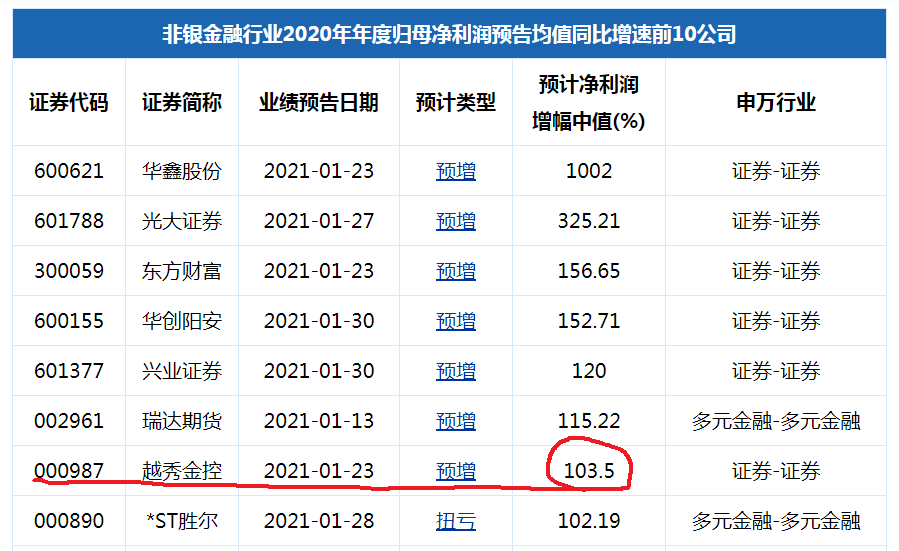This screenshot has width=899, height=551.
Task: Click the growth value 102.19
Action: (x=589, y=521)
